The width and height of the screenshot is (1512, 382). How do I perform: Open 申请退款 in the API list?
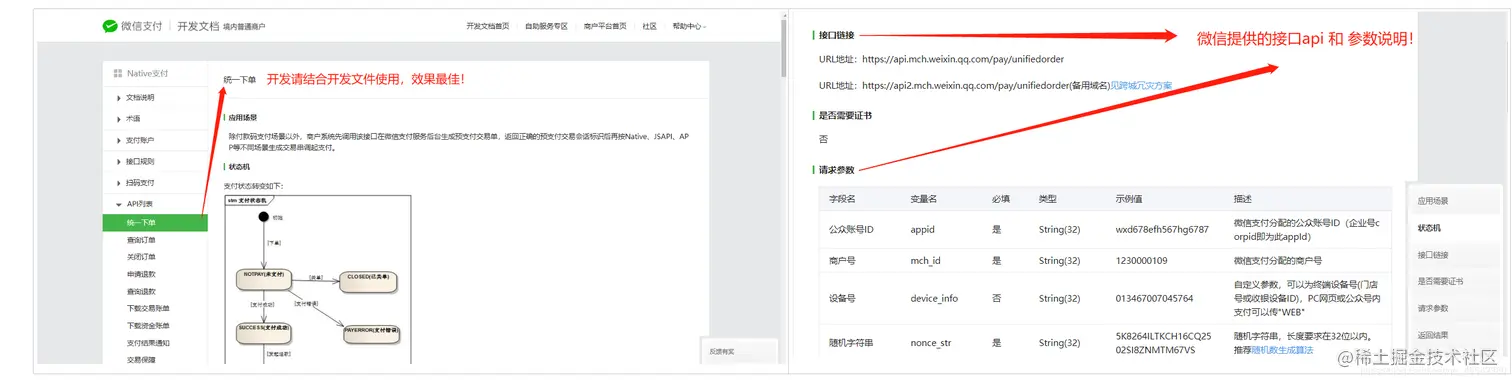[141, 274]
